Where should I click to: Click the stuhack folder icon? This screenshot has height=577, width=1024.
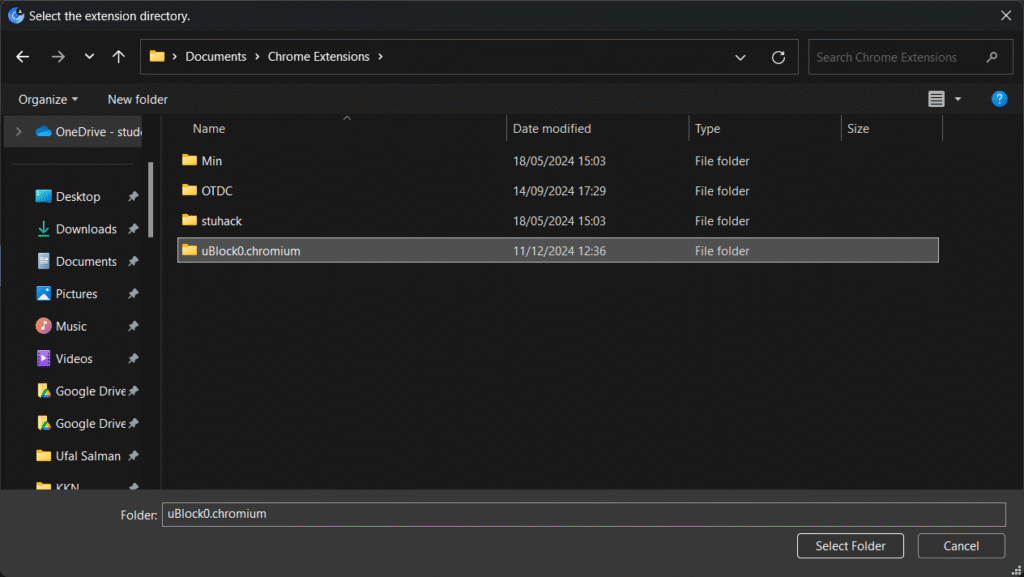click(189, 220)
